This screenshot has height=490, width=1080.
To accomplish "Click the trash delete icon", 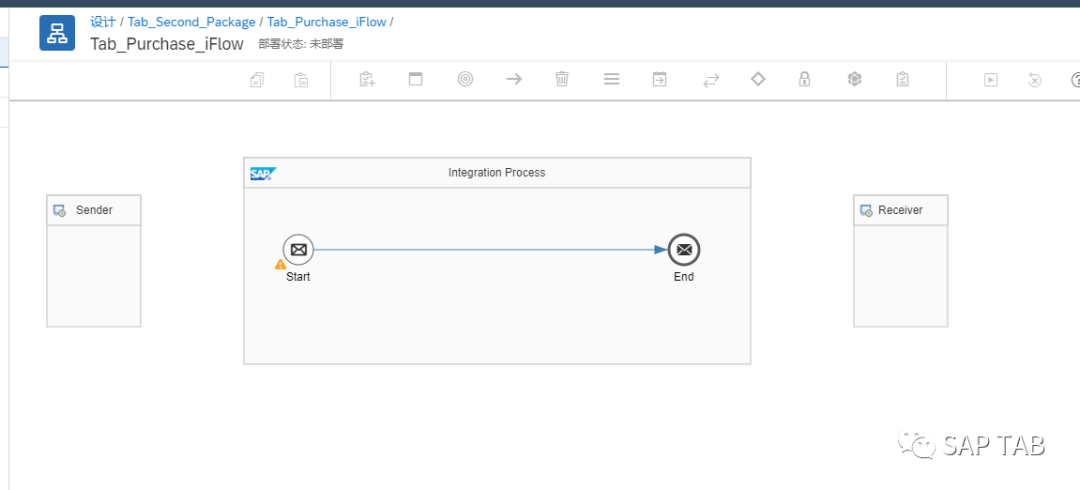I will pos(562,79).
